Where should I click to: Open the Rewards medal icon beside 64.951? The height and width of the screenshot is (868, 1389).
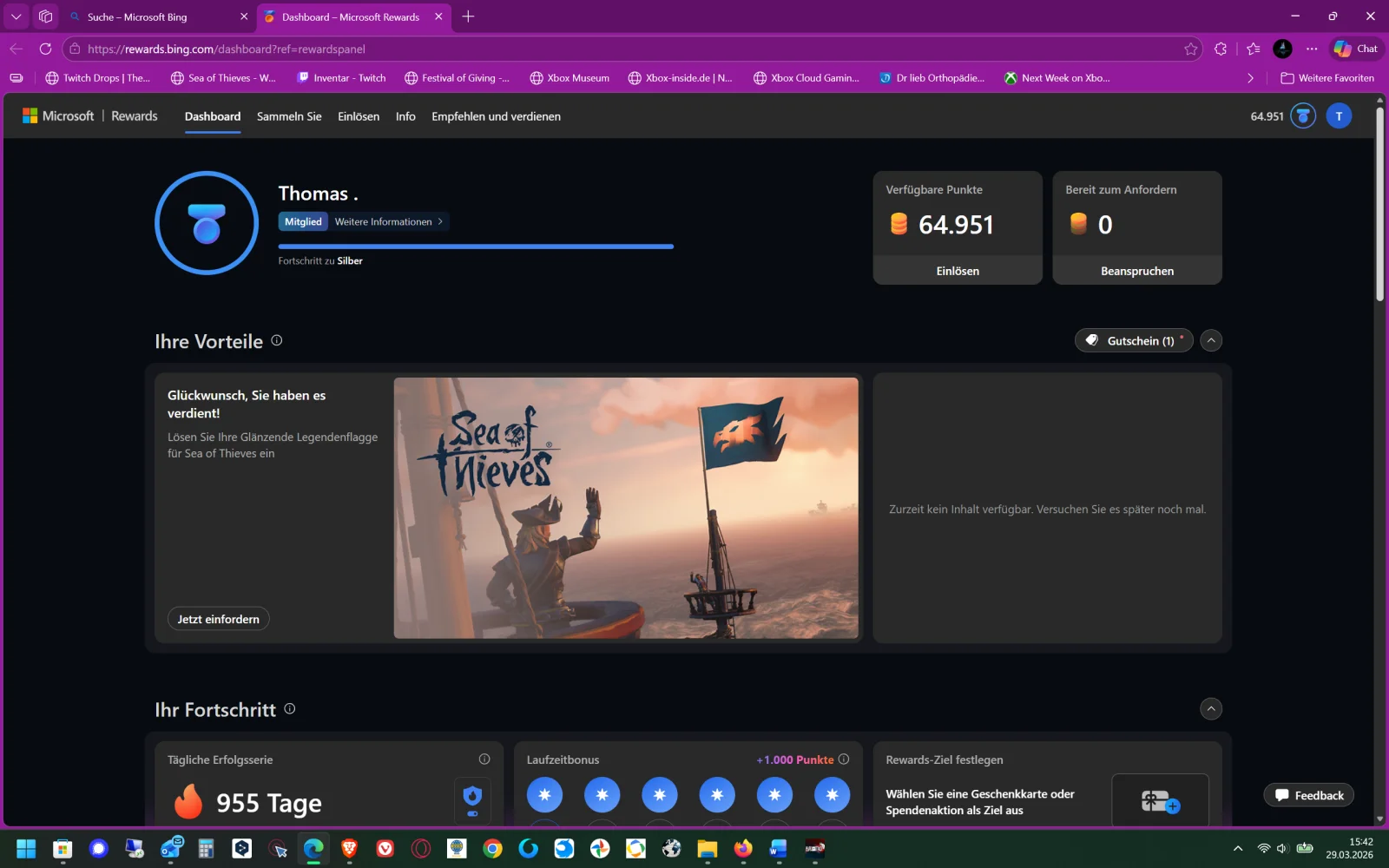point(1303,115)
